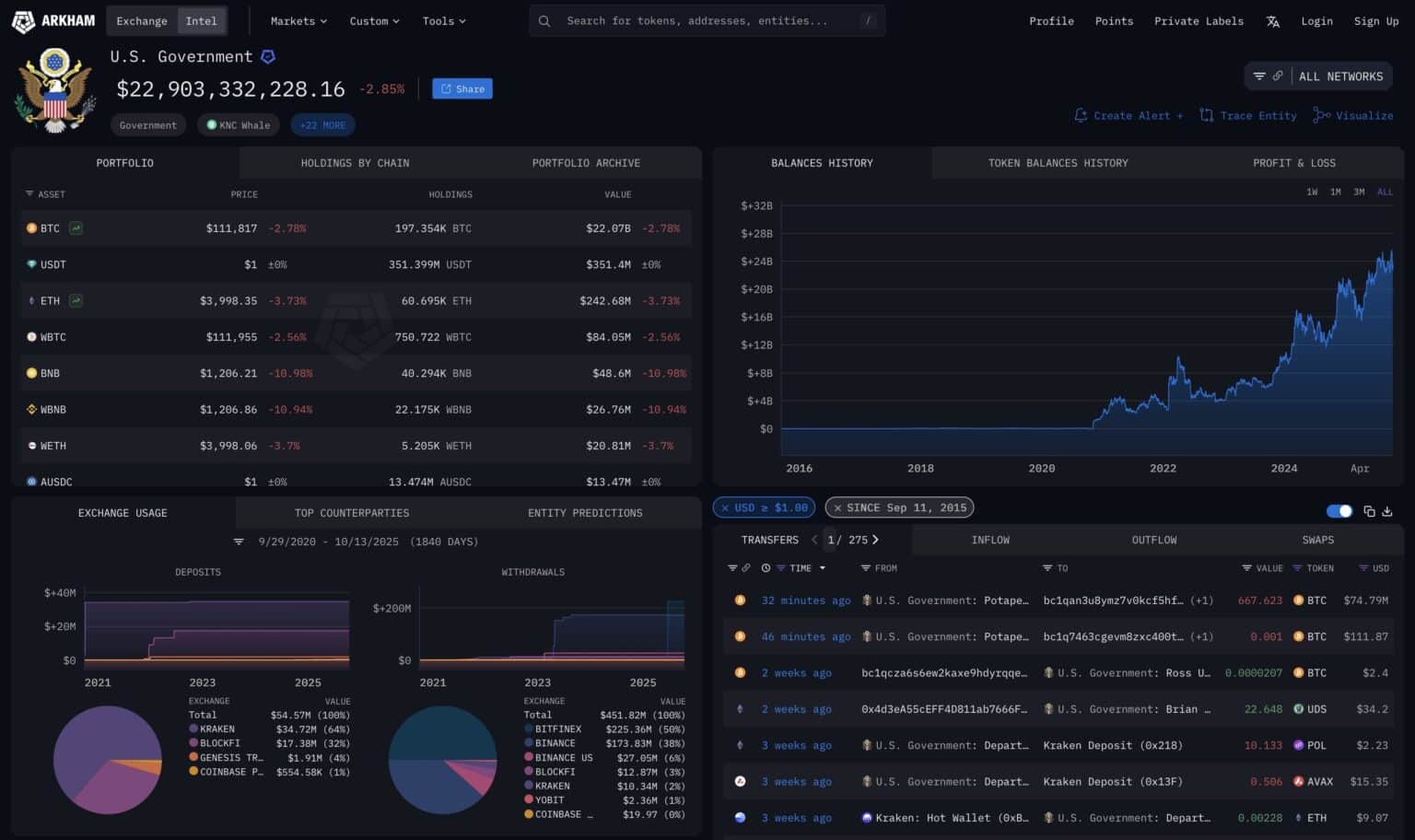Toggle the blue switch above transfers table
The height and width of the screenshot is (840, 1415).
click(1339, 511)
